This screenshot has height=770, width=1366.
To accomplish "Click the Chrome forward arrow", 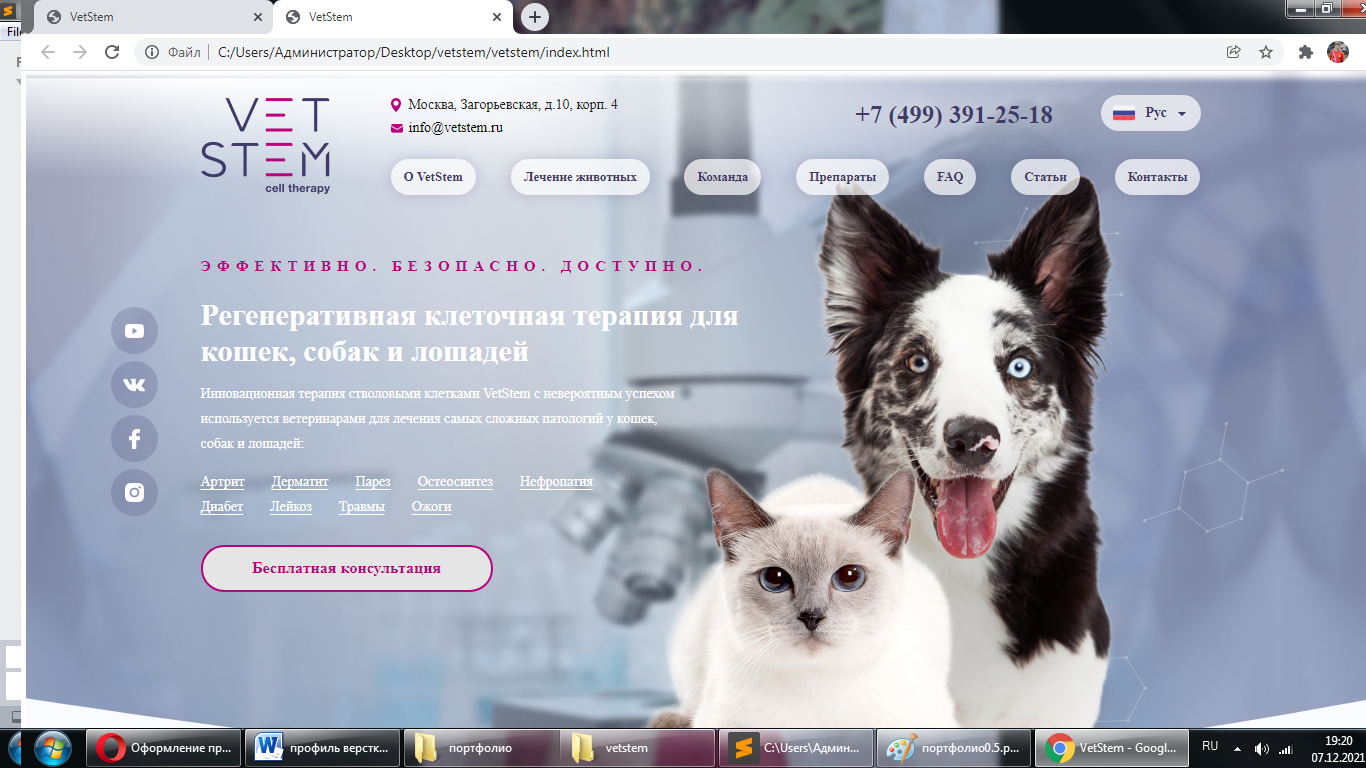I will coord(80,52).
